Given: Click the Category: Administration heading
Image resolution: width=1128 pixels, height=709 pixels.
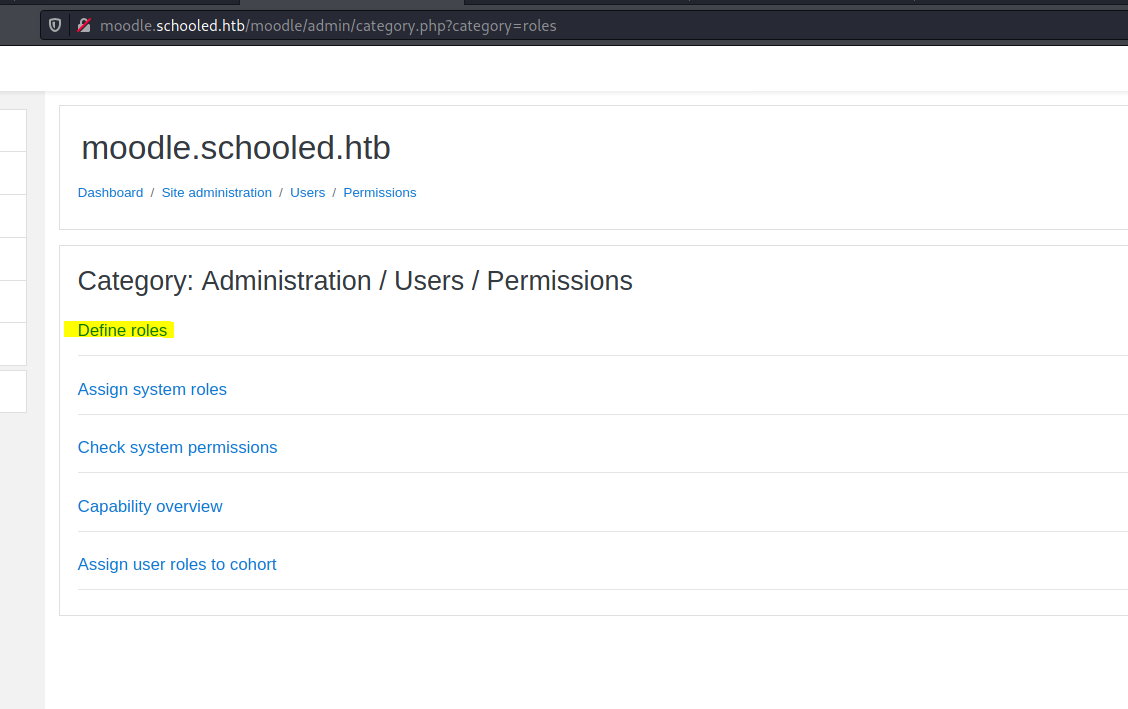Looking at the screenshot, I should [355, 281].
